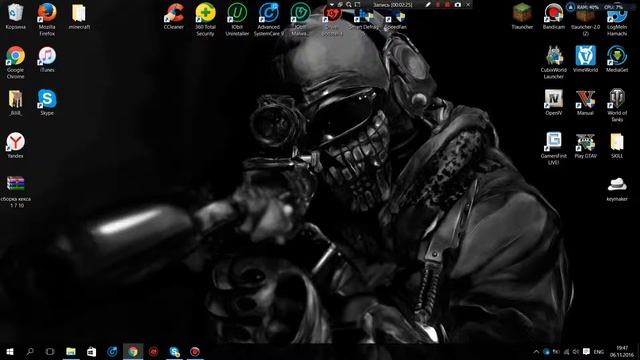640x360 pixels.
Task: Open GamersFirst LIVE! shortcut
Action: (x=553, y=148)
